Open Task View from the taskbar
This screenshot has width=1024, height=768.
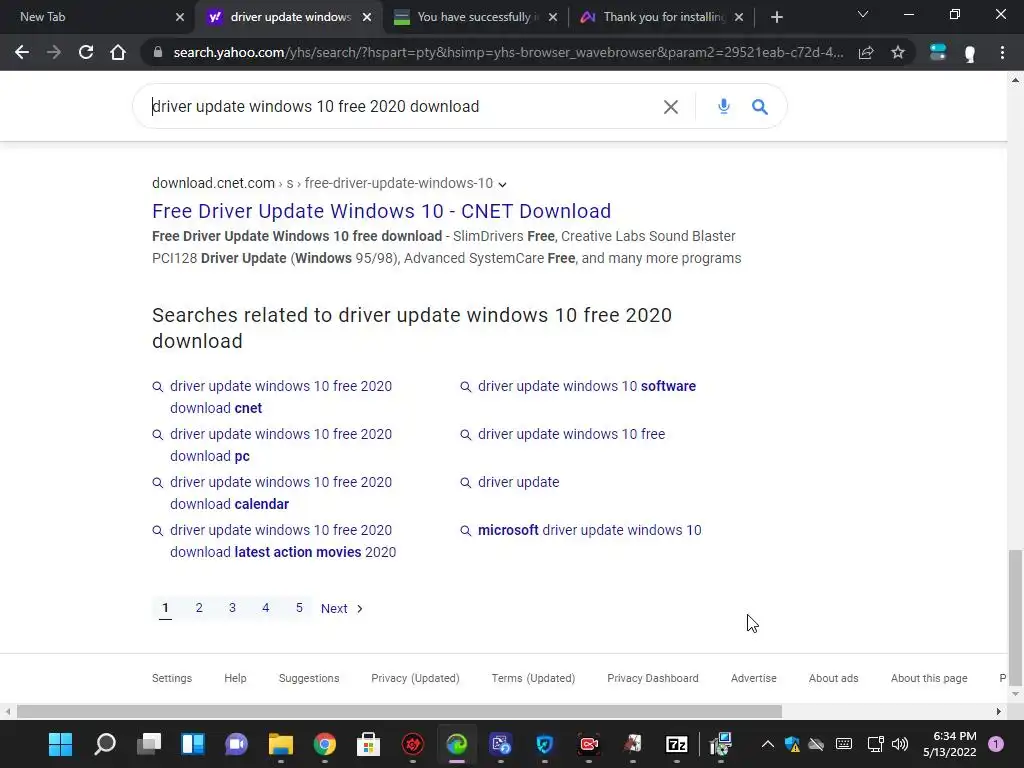click(x=149, y=744)
